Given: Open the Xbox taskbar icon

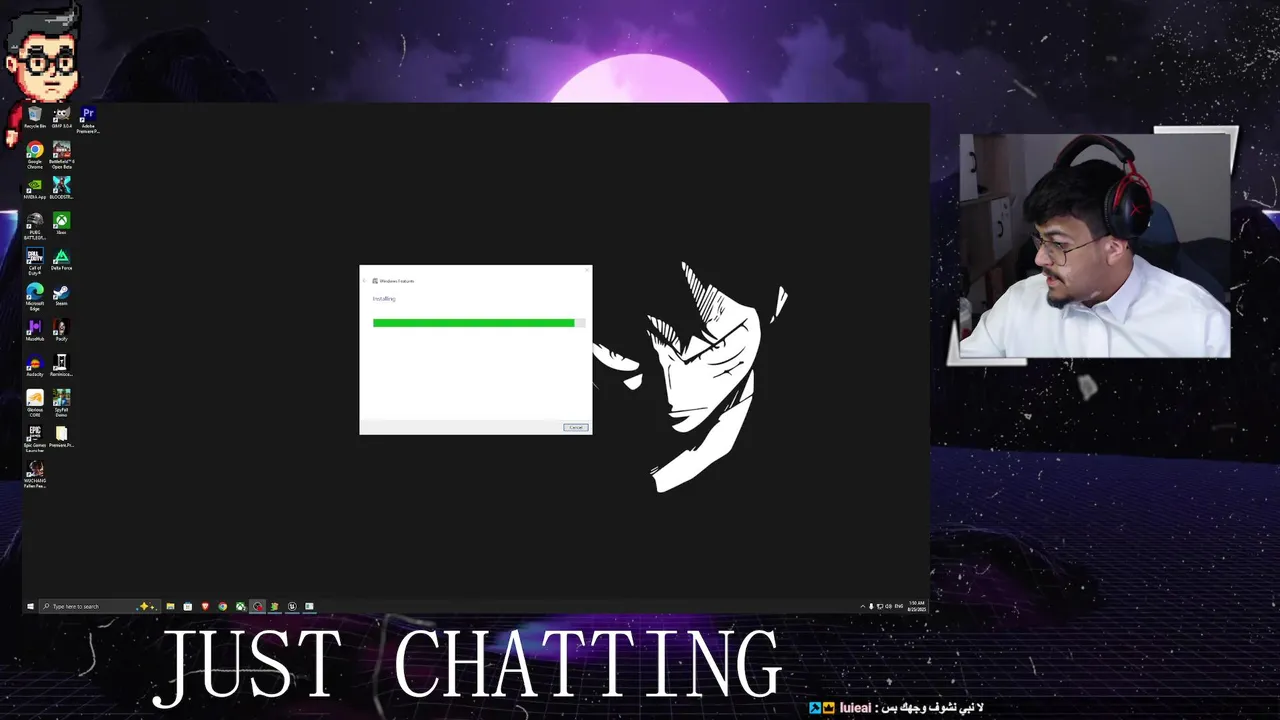Looking at the screenshot, I should (x=240, y=606).
